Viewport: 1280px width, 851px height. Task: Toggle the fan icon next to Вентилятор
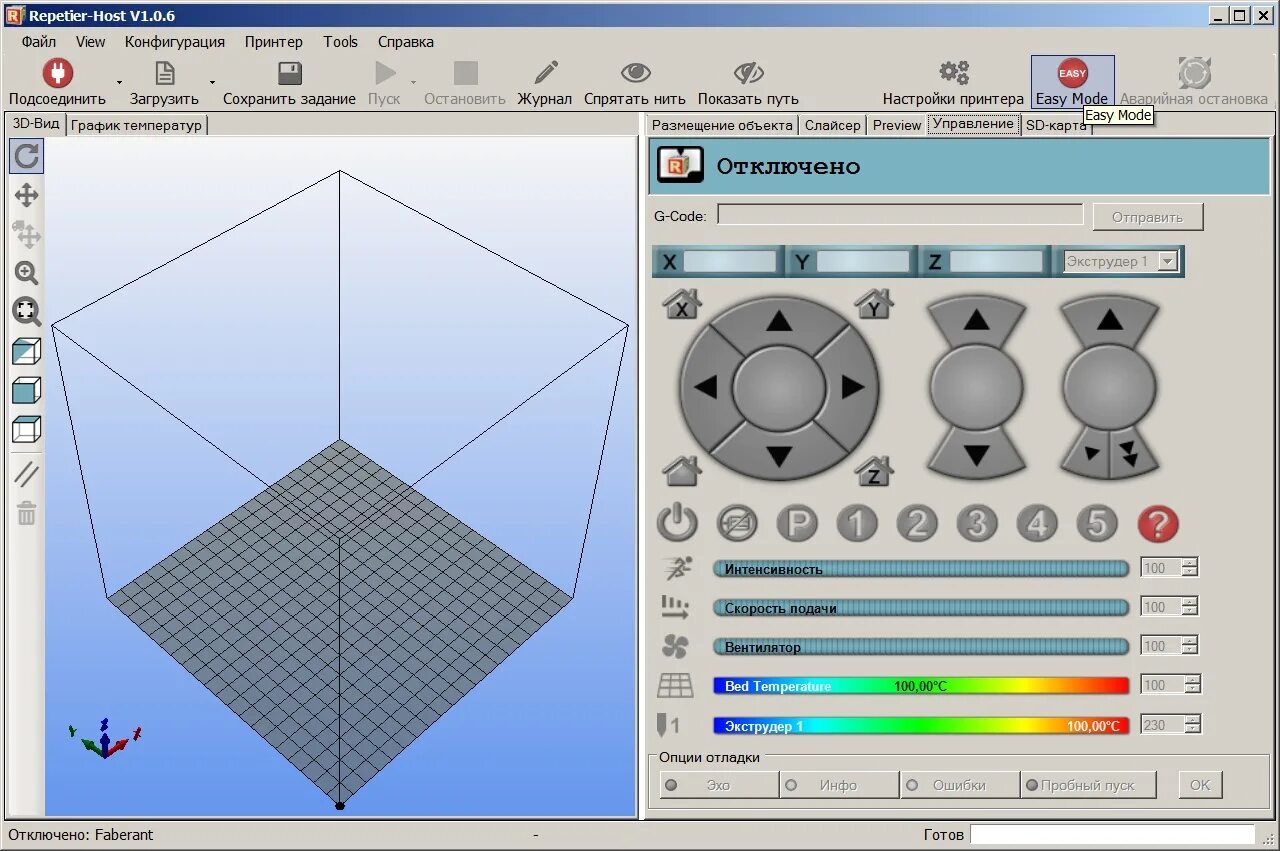click(x=675, y=647)
